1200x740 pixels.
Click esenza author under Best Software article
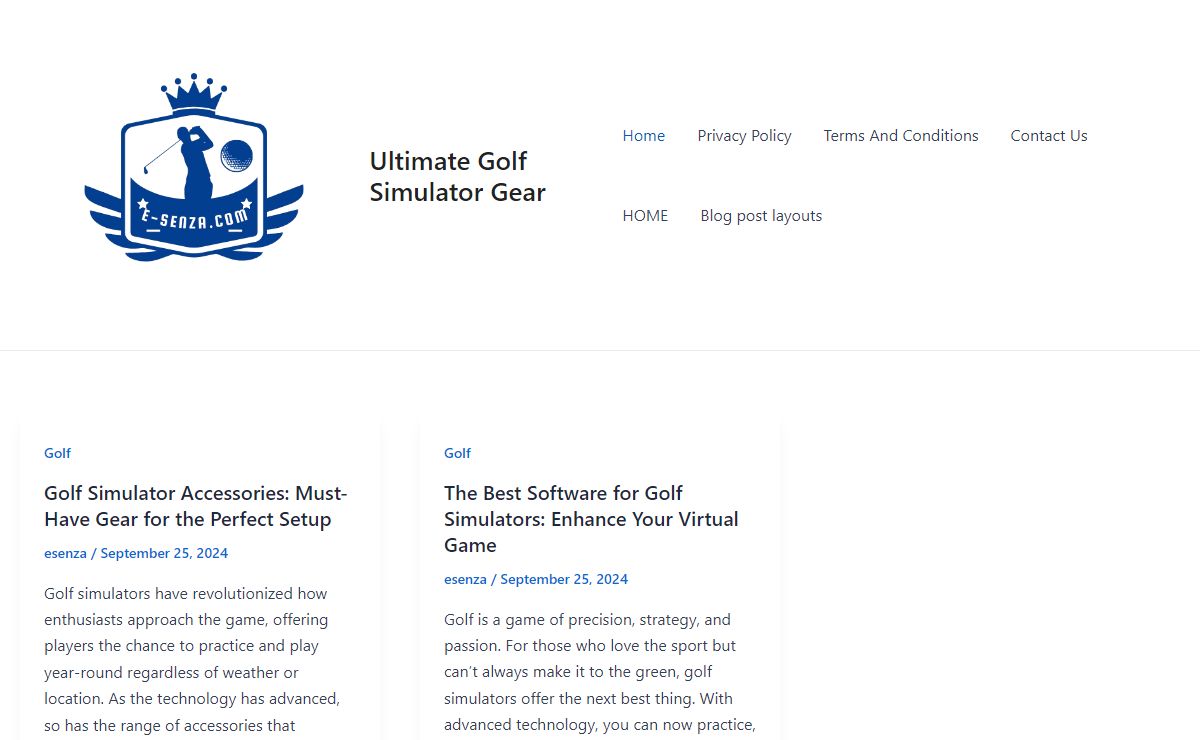point(465,579)
